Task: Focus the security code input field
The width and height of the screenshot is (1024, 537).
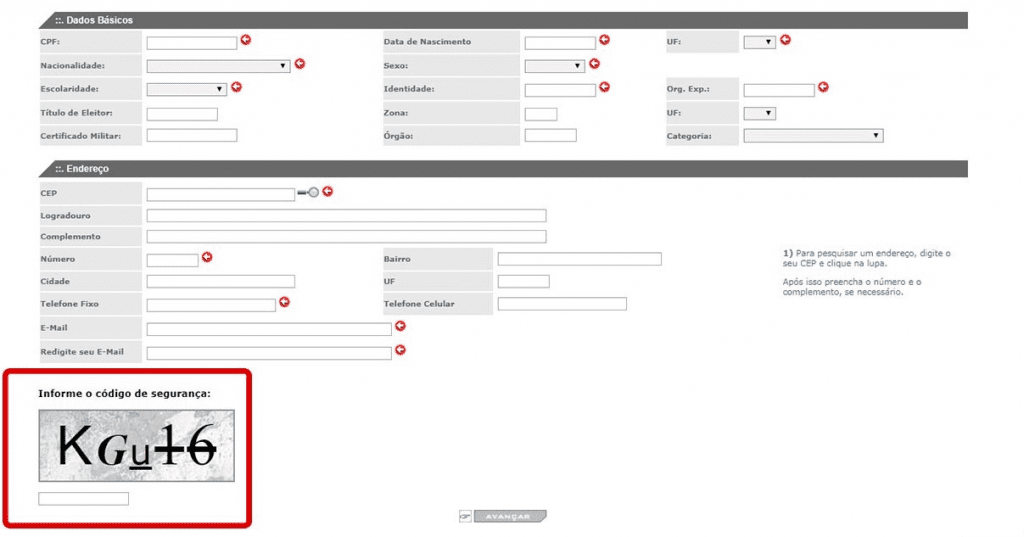Action: pyautogui.click(x=84, y=499)
